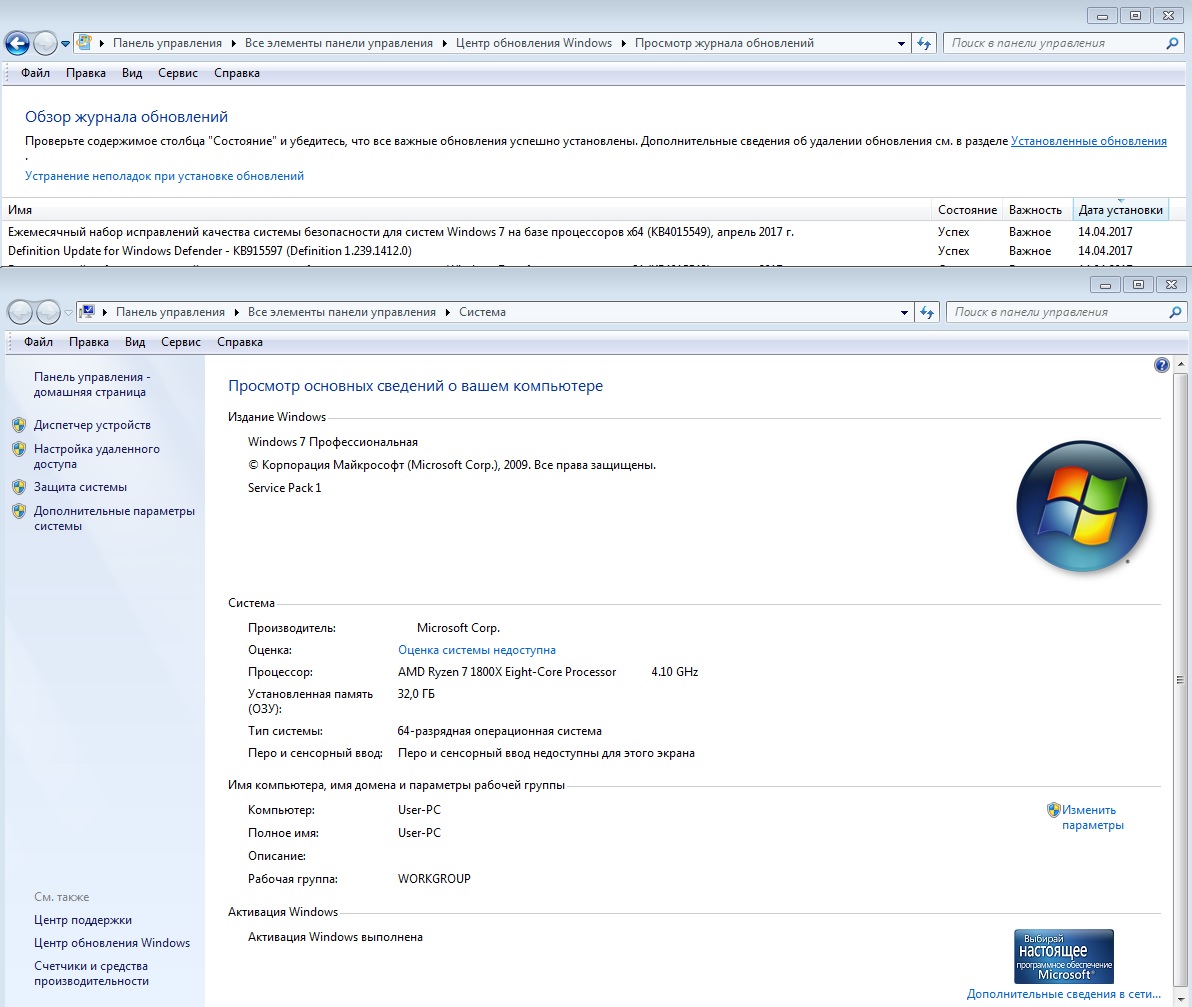Open Правка menu in update history window
Screen dimensions: 1192x1007
pyautogui.click(x=85, y=73)
